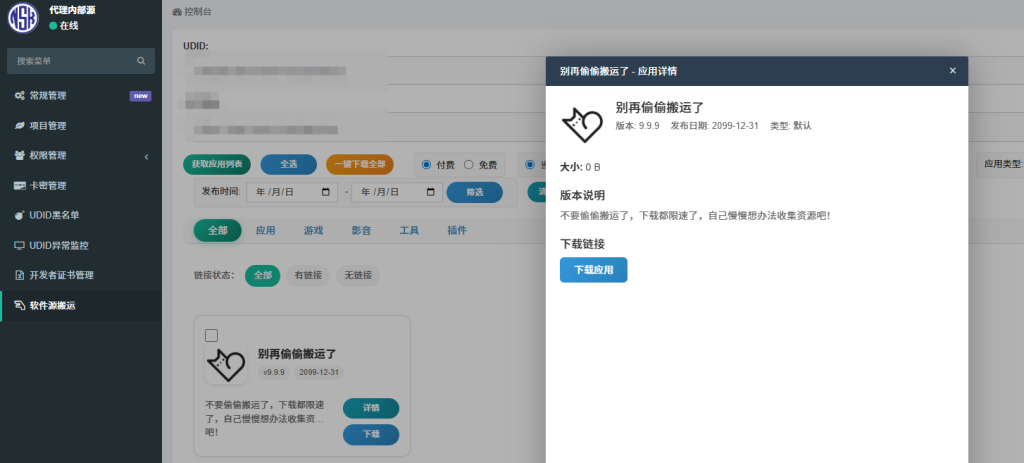
Task: Click the search magnifier icon in sidebar
Action: click(x=141, y=61)
